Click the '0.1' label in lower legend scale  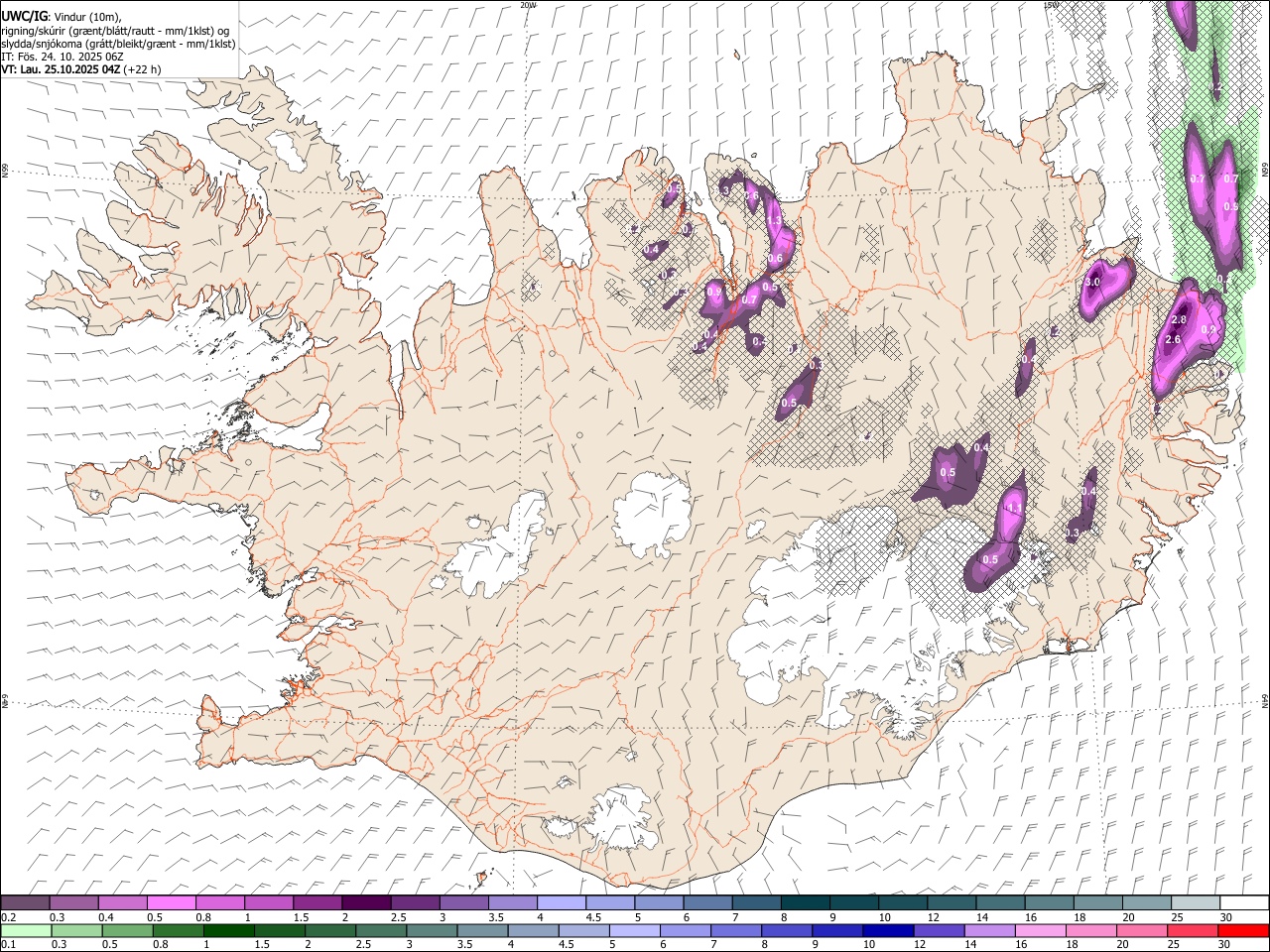(x=8, y=945)
